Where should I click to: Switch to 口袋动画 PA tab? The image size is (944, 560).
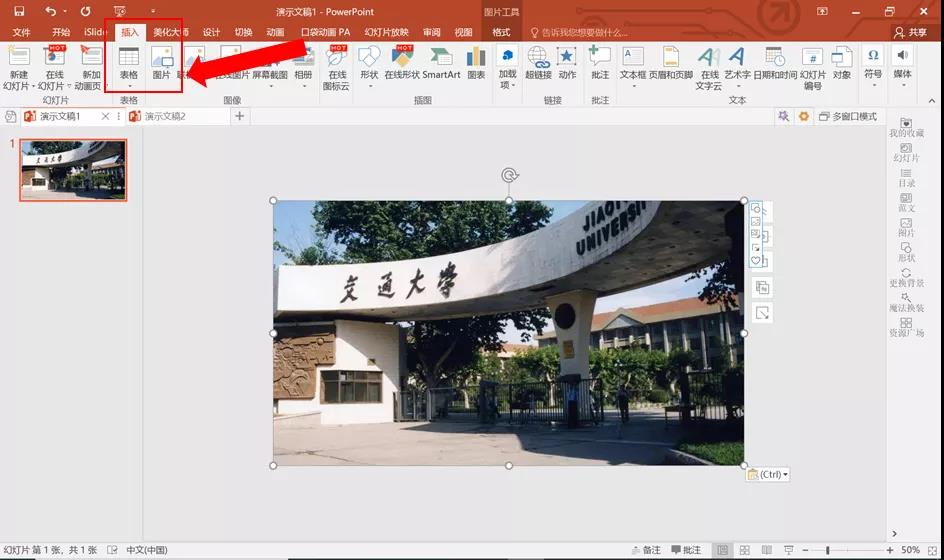[325, 32]
